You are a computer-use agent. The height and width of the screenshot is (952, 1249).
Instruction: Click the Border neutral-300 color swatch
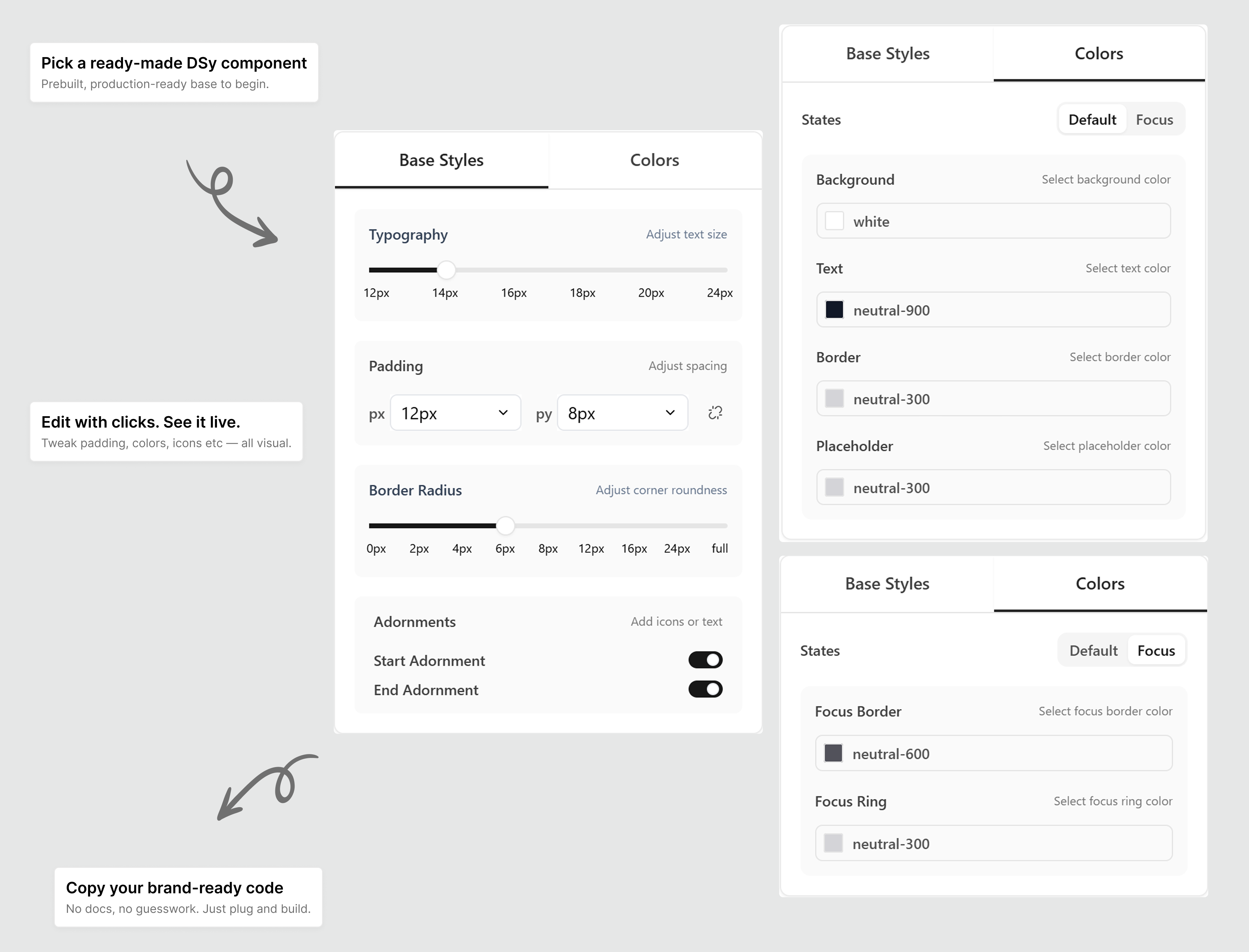pyautogui.click(x=834, y=398)
